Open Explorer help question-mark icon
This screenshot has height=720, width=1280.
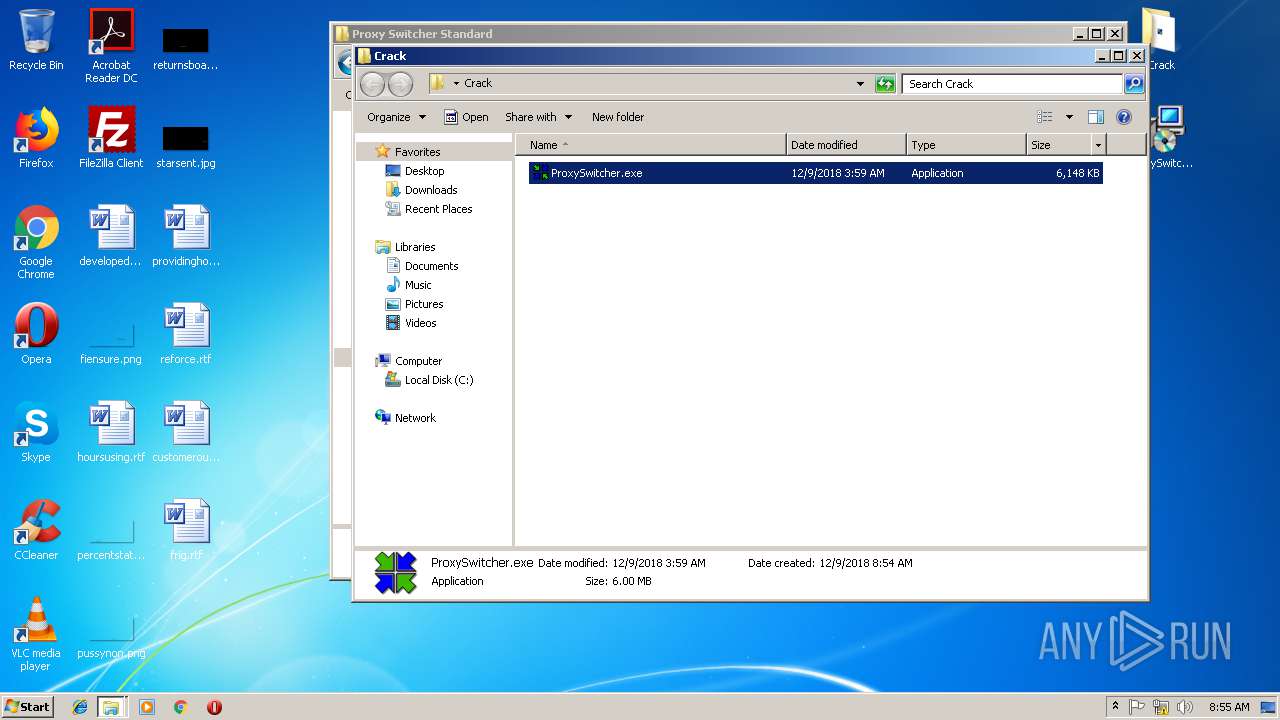coord(1124,117)
